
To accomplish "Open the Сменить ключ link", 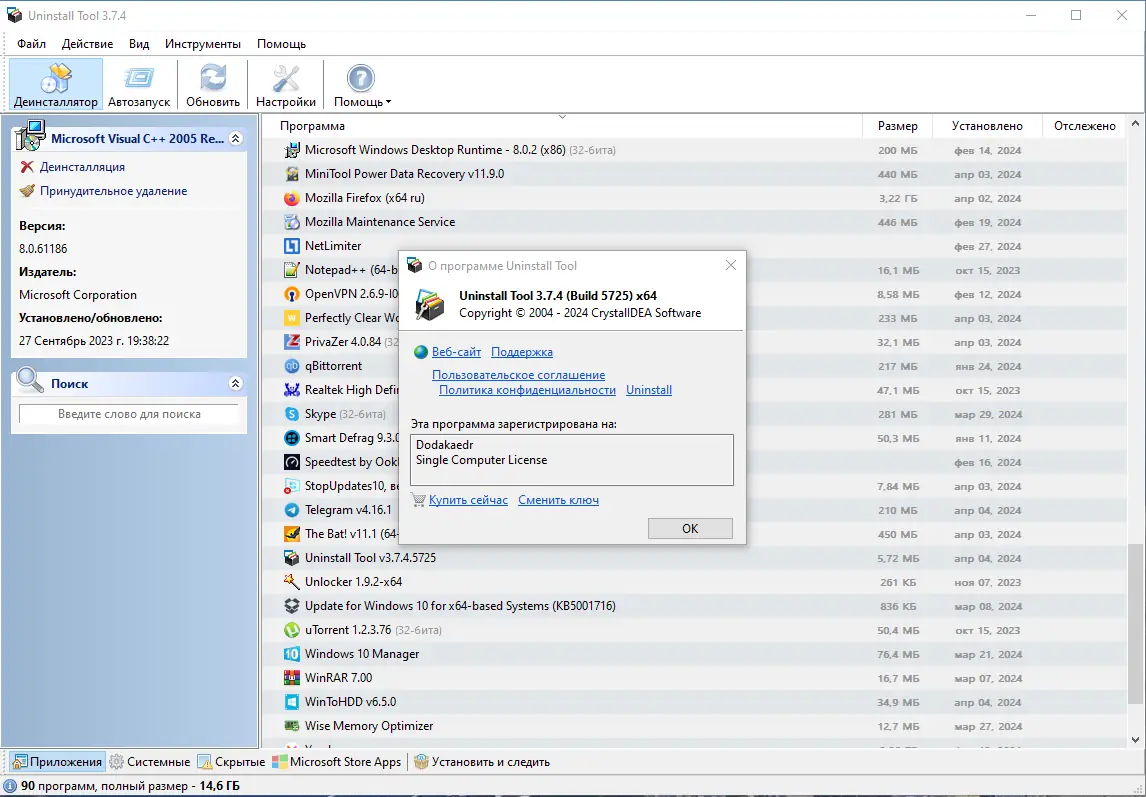I will click(558, 500).
